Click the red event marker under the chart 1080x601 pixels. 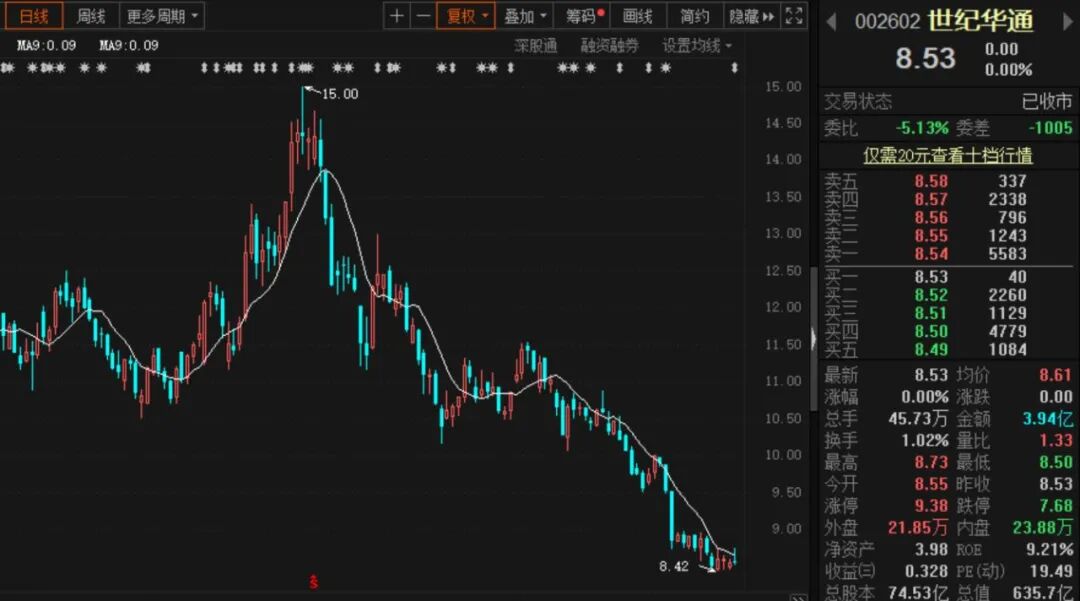pos(313,582)
